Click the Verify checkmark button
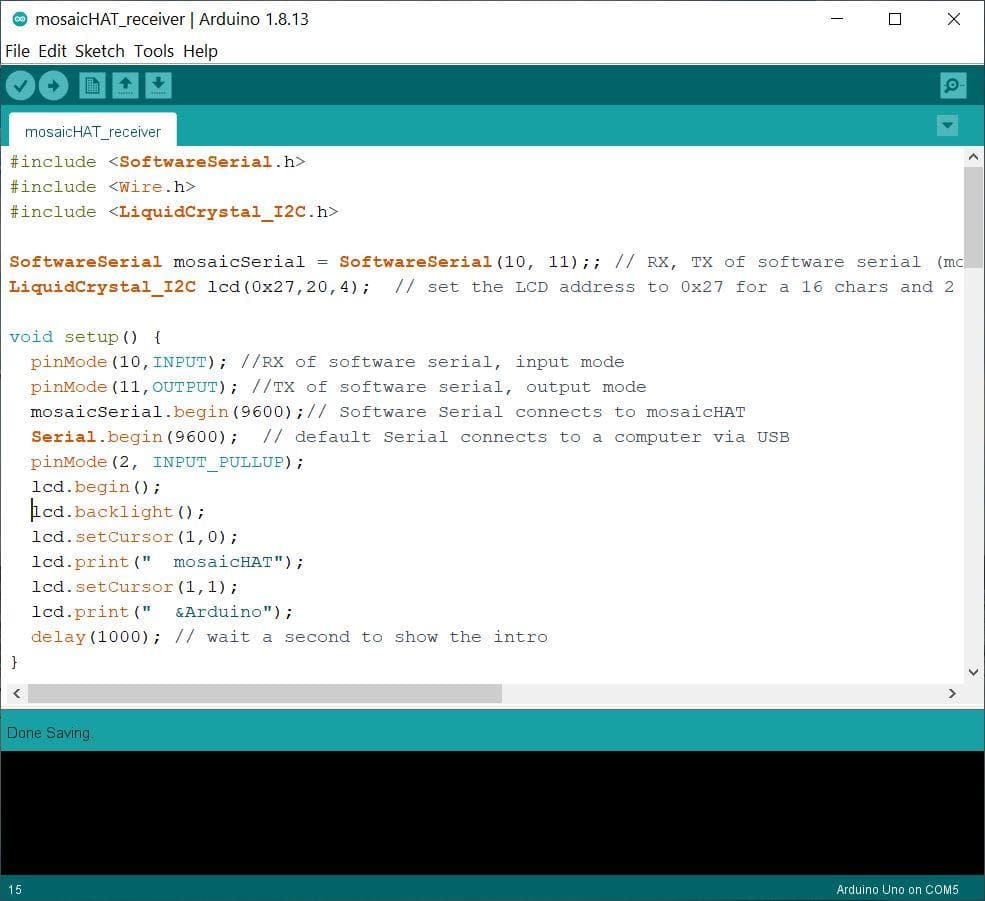 coord(20,85)
